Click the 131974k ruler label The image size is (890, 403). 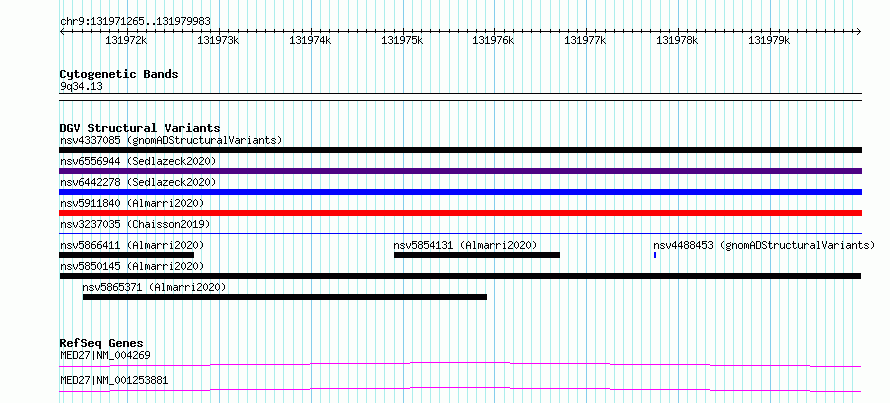click(310, 40)
